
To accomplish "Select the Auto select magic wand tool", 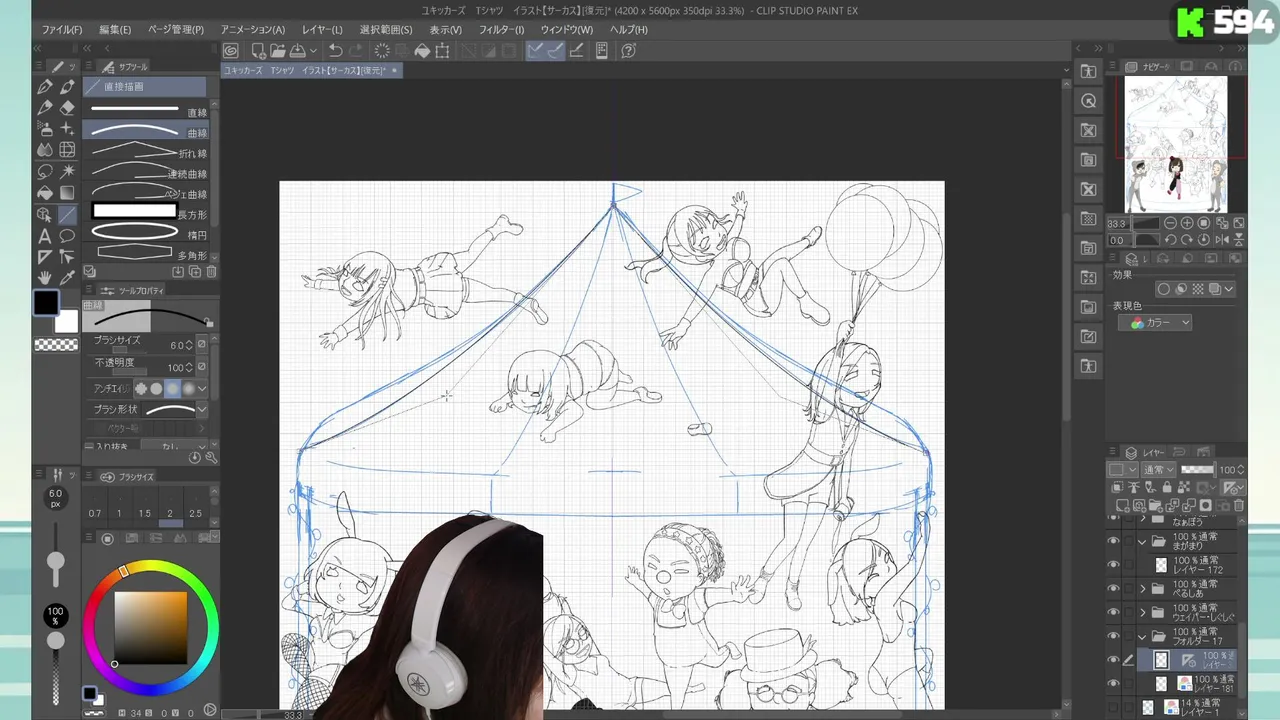I will click(67, 172).
